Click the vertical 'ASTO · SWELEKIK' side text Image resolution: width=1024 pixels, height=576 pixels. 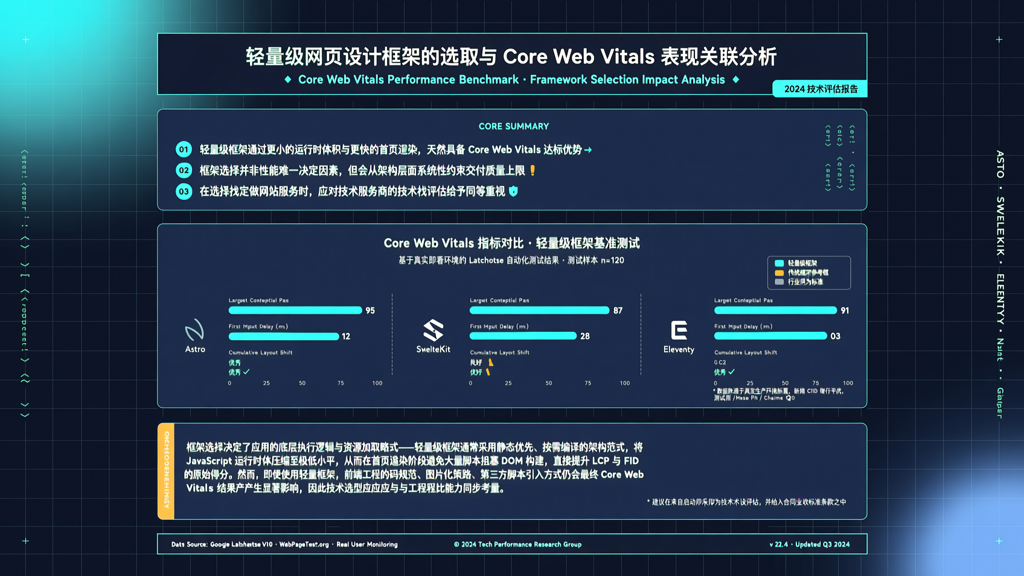1000,284
